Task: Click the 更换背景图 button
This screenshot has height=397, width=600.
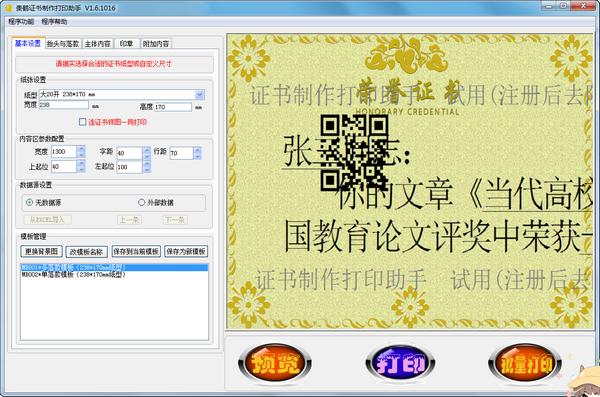Action: coord(41,252)
